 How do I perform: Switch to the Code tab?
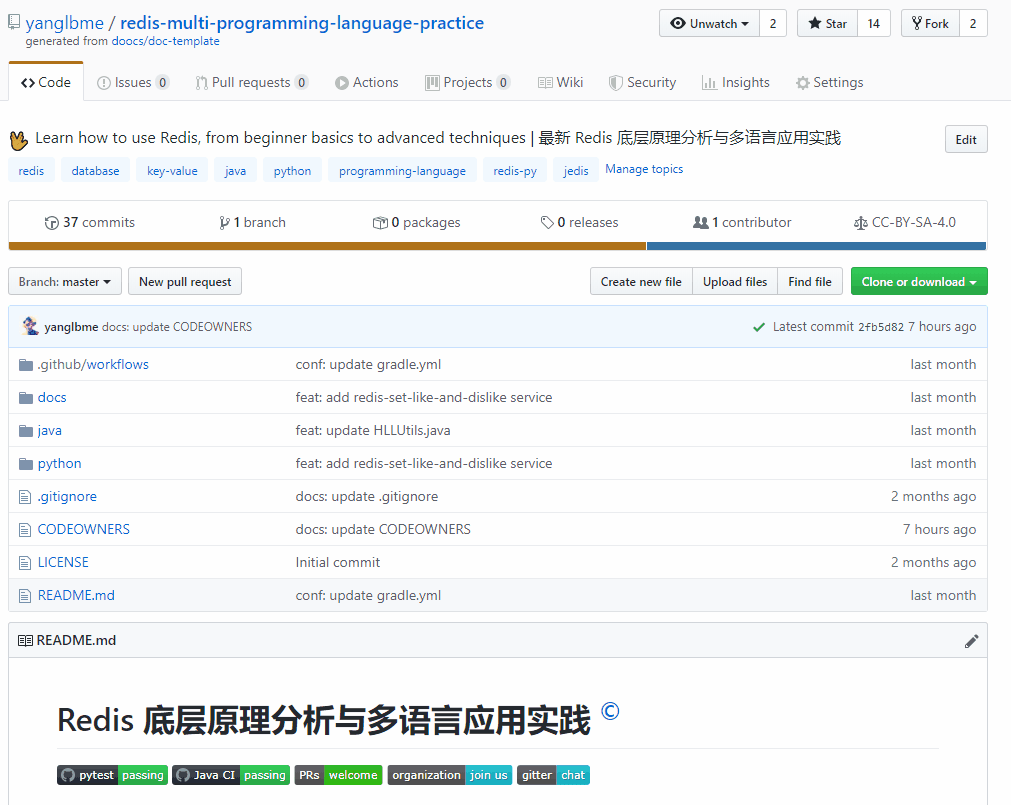point(46,82)
